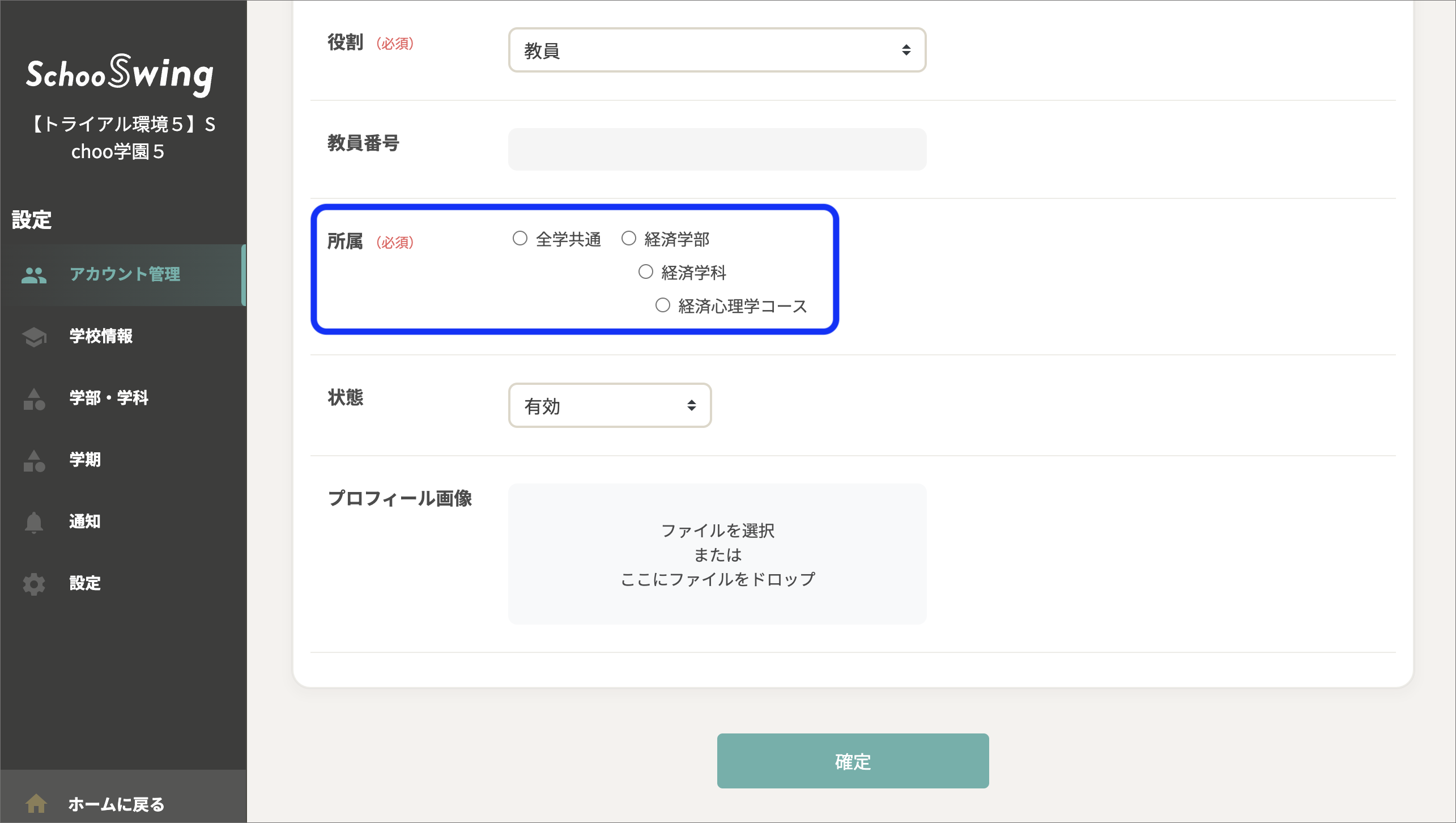The width and height of the screenshot is (1456, 823).
Task: Click inside the 教員番号 input field
Action: click(717, 149)
